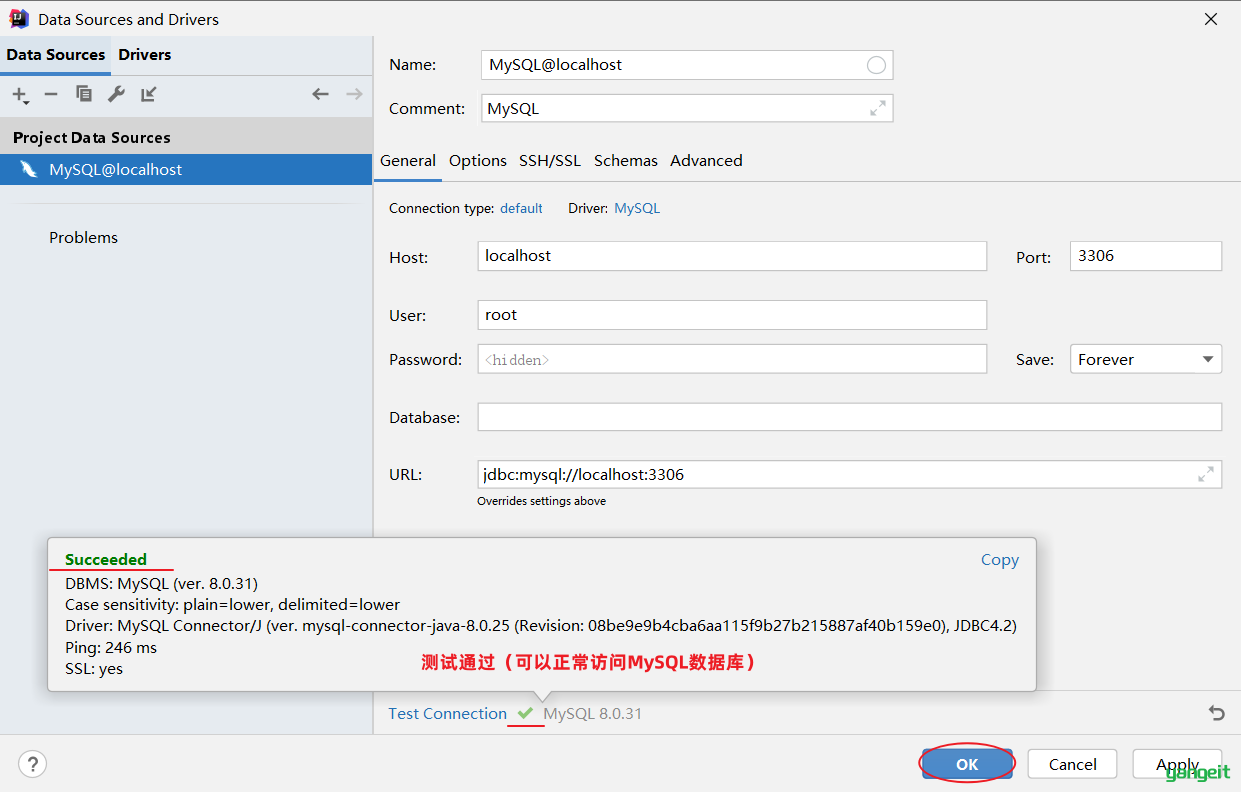Focus the Database input field
The width and height of the screenshot is (1241, 792).
(850, 417)
